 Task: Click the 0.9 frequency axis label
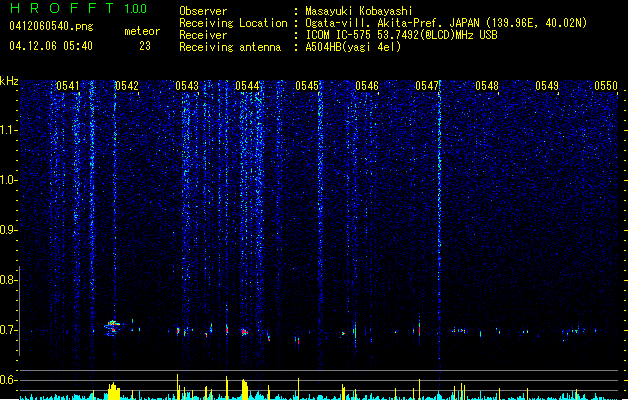tap(9, 230)
